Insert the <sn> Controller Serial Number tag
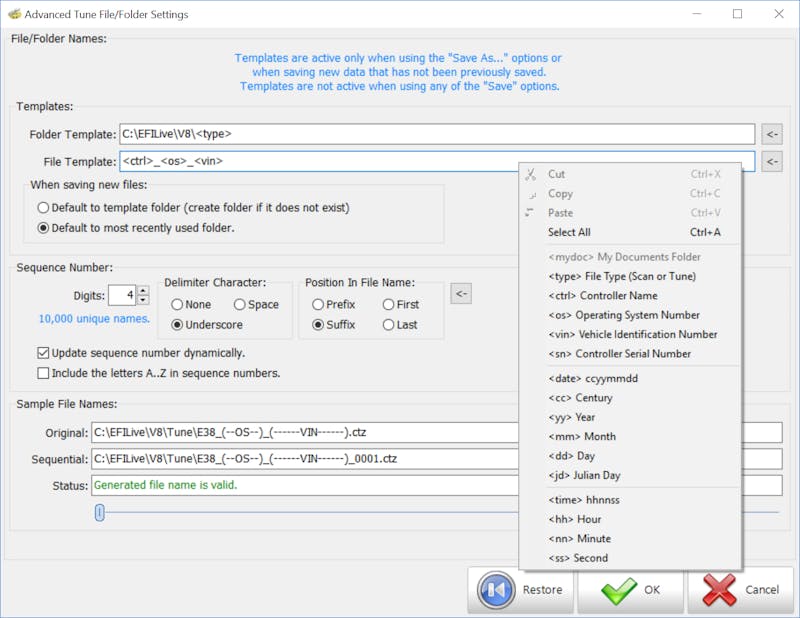Screen dimensions: 800x618 pyautogui.click(x=619, y=354)
